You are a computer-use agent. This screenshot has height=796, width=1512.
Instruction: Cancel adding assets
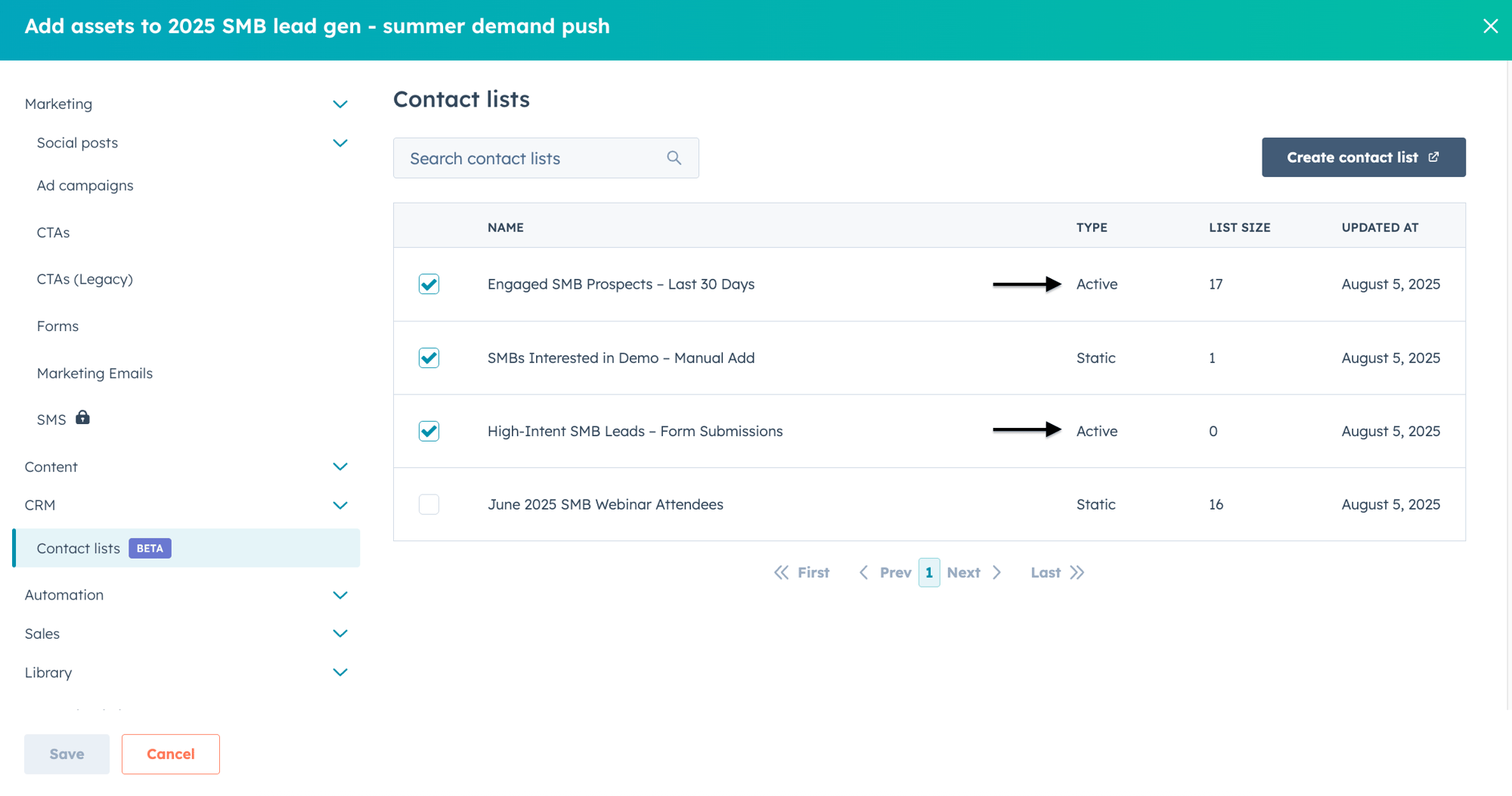tap(171, 754)
